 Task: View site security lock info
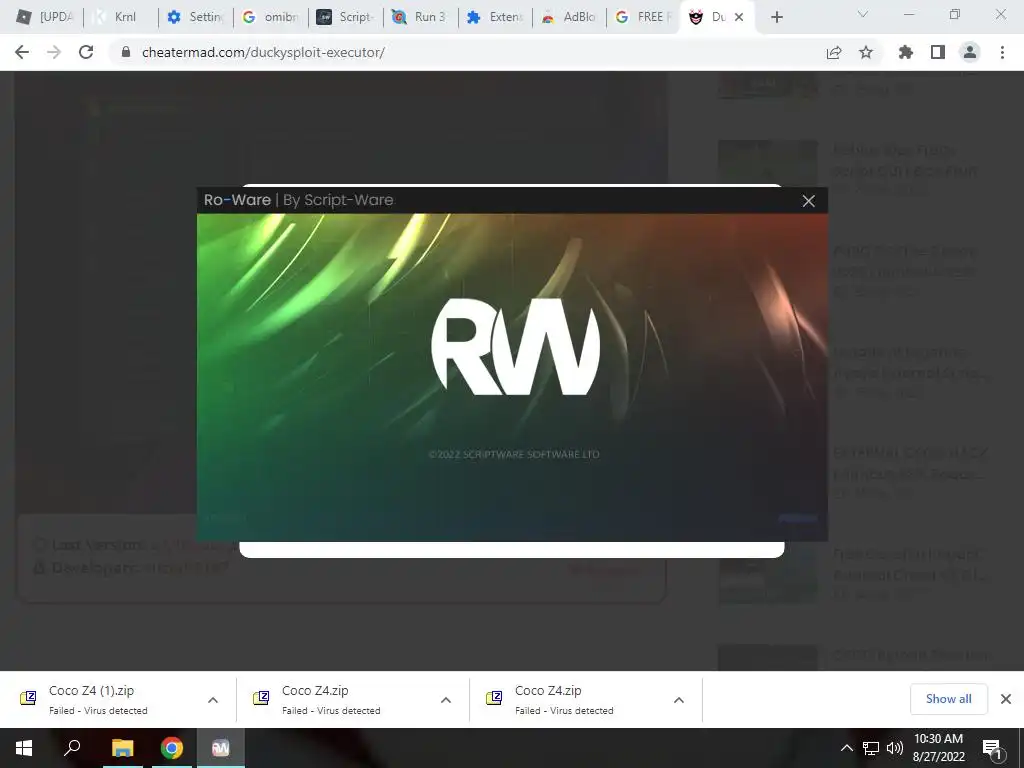pos(126,52)
